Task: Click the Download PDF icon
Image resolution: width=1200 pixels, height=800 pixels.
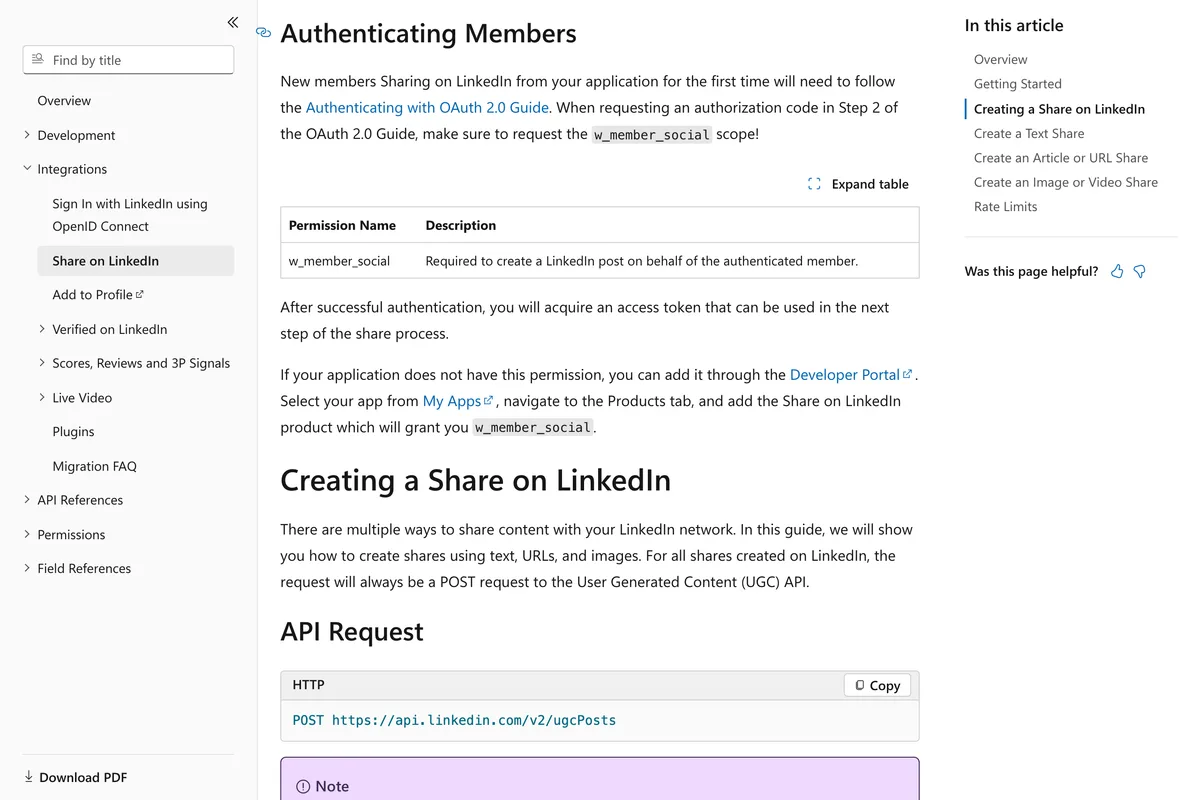Action: (x=29, y=777)
